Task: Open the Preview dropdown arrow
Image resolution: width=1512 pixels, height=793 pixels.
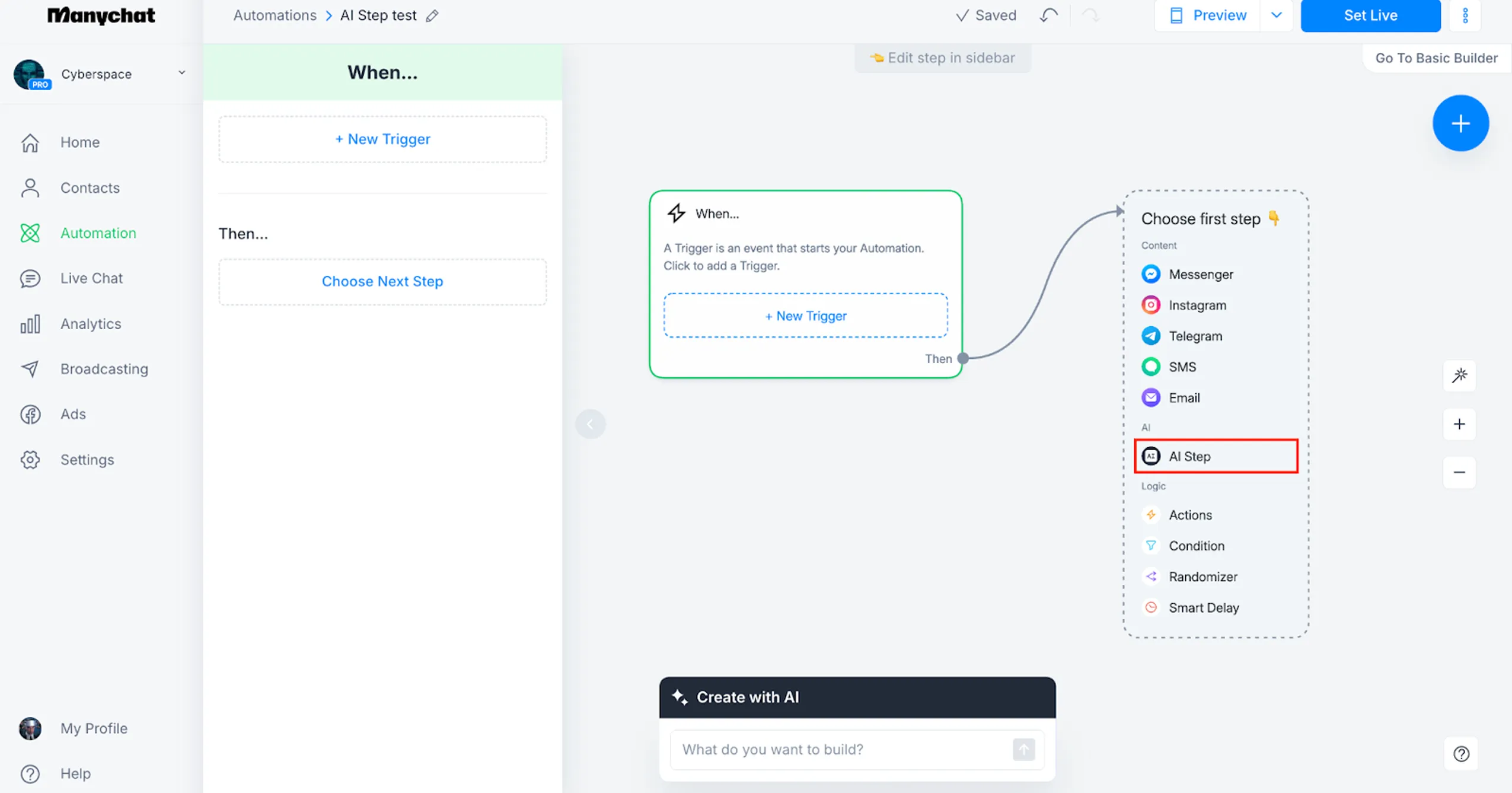Action: click(x=1277, y=15)
